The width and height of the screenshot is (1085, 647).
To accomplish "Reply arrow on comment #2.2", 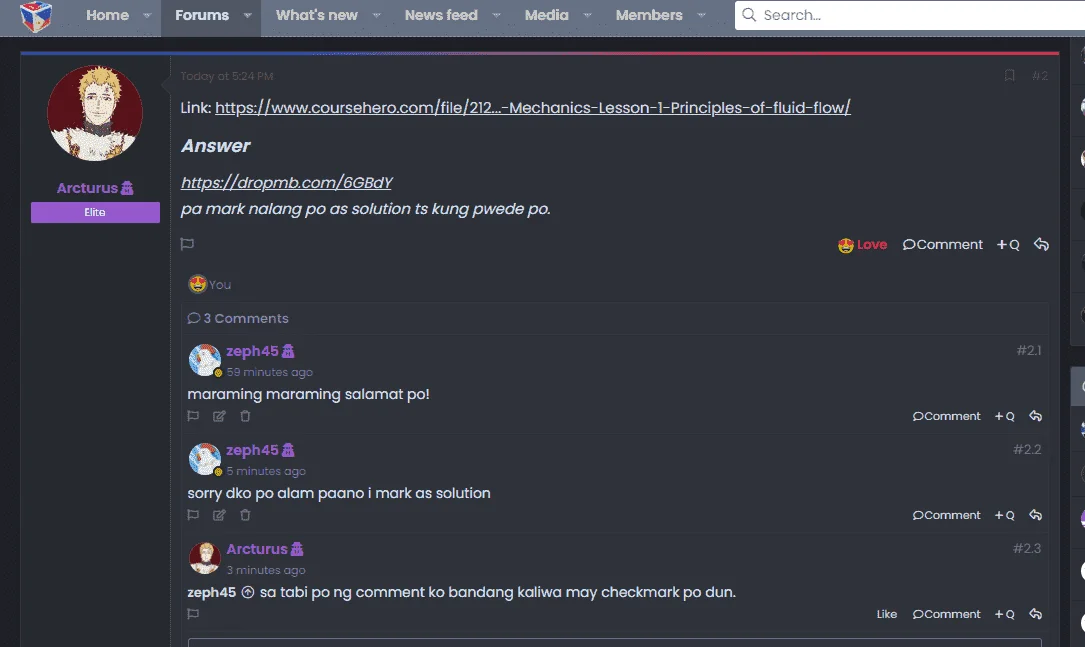I will (x=1035, y=515).
